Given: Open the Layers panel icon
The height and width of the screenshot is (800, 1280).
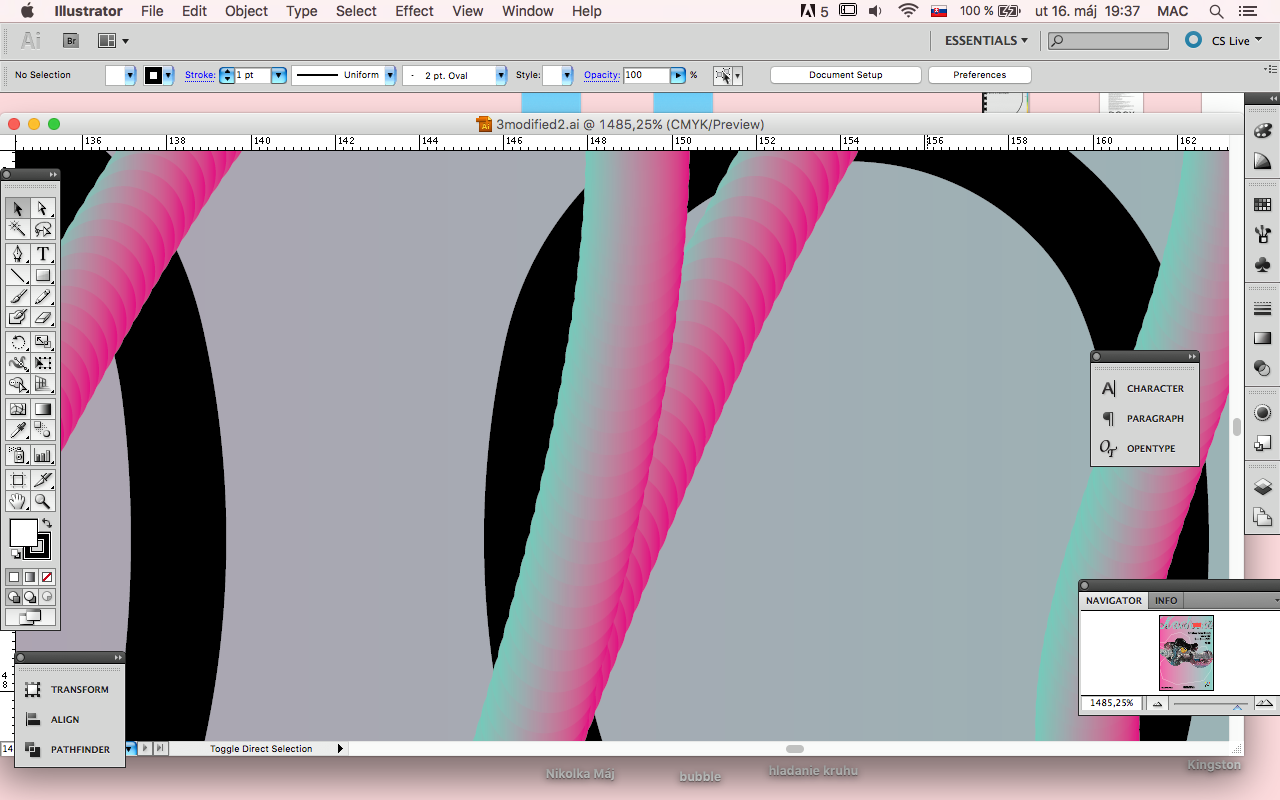Looking at the screenshot, I should click(x=1262, y=487).
